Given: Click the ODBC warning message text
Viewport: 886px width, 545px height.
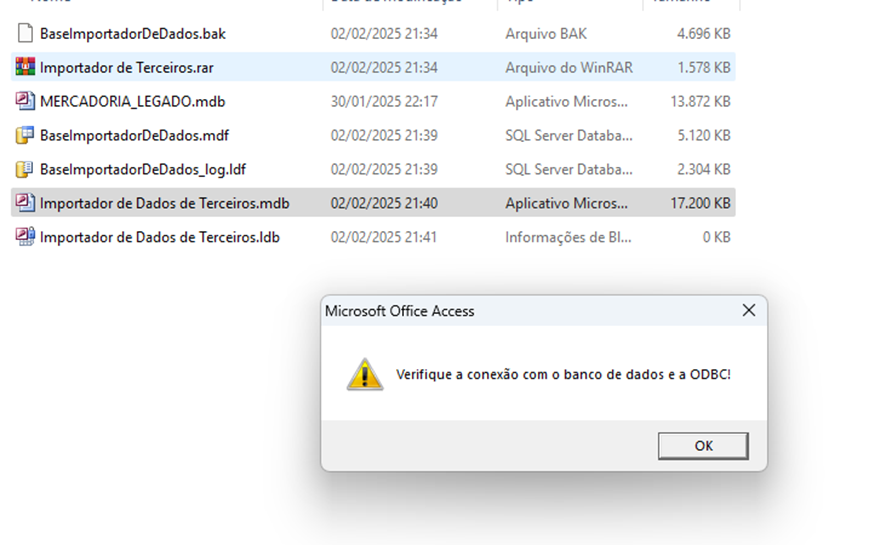Looking at the screenshot, I should [x=563, y=374].
